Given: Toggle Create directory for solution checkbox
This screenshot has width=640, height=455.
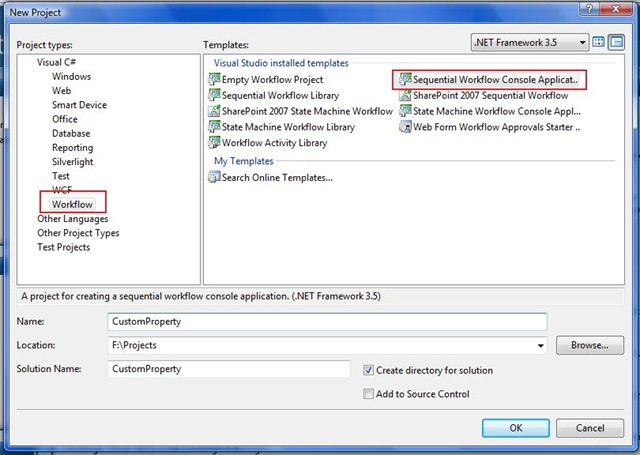Looking at the screenshot, I should [368, 370].
